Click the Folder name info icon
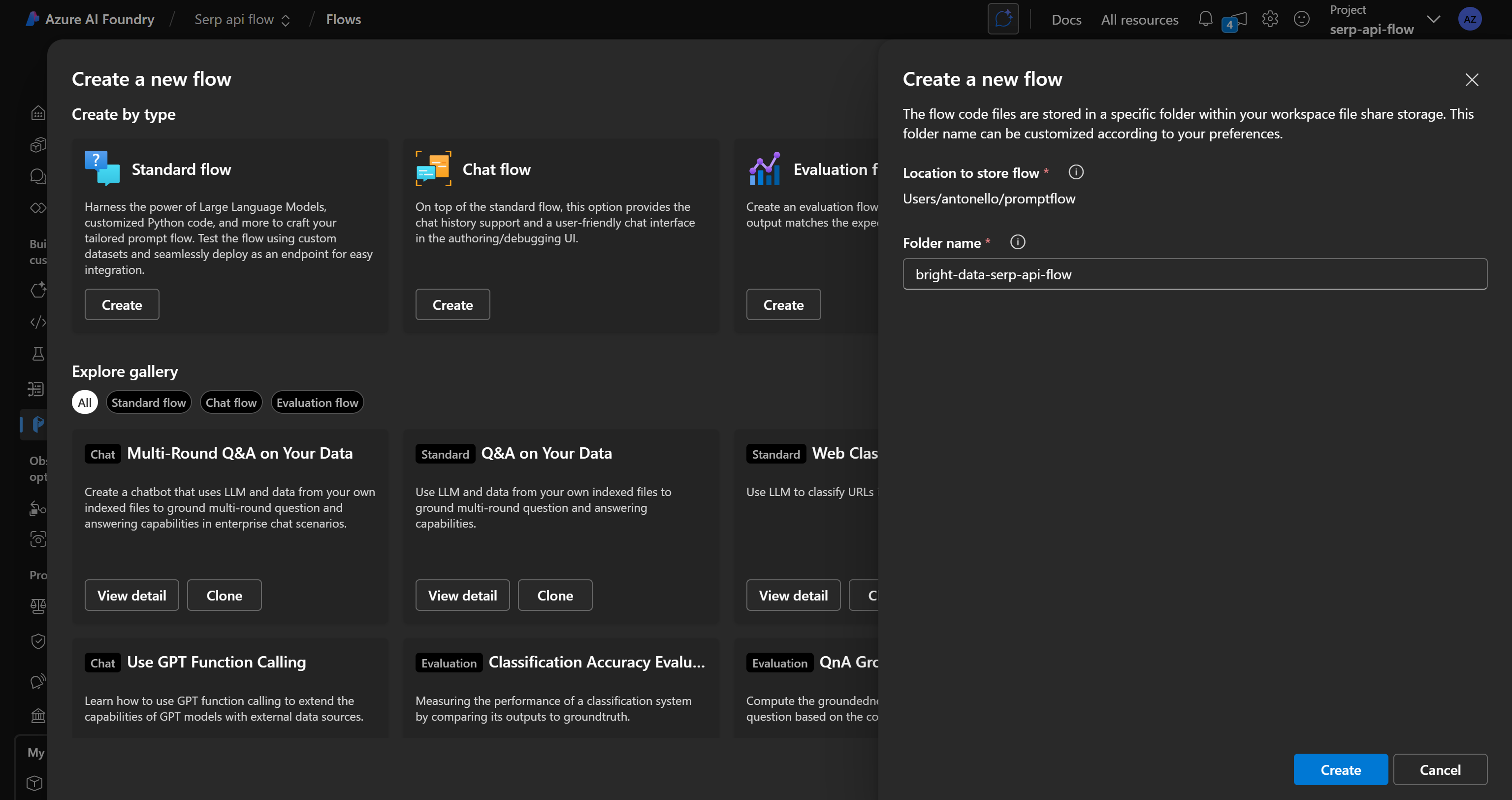Screen dimensions: 1512x800 1017,242
